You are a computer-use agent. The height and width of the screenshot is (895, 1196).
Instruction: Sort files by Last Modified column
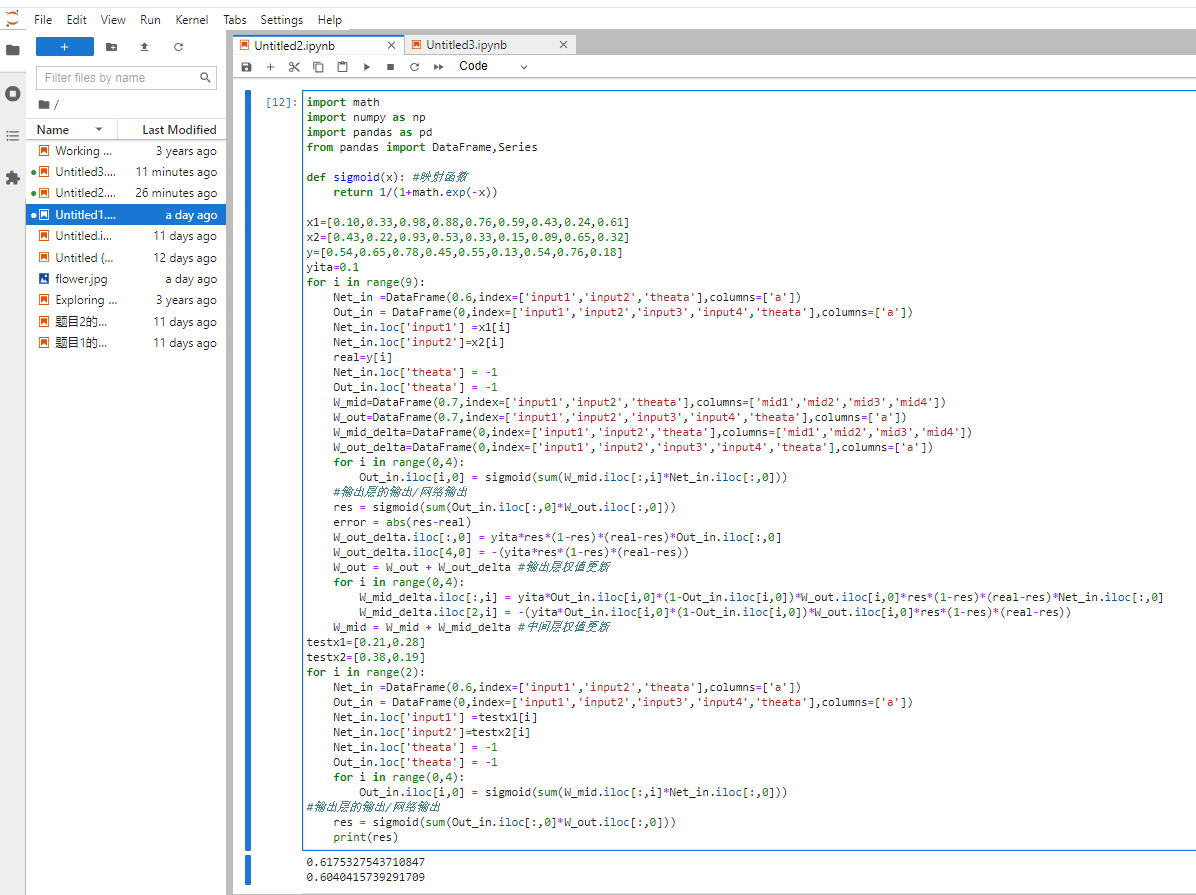[x=178, y=130]
